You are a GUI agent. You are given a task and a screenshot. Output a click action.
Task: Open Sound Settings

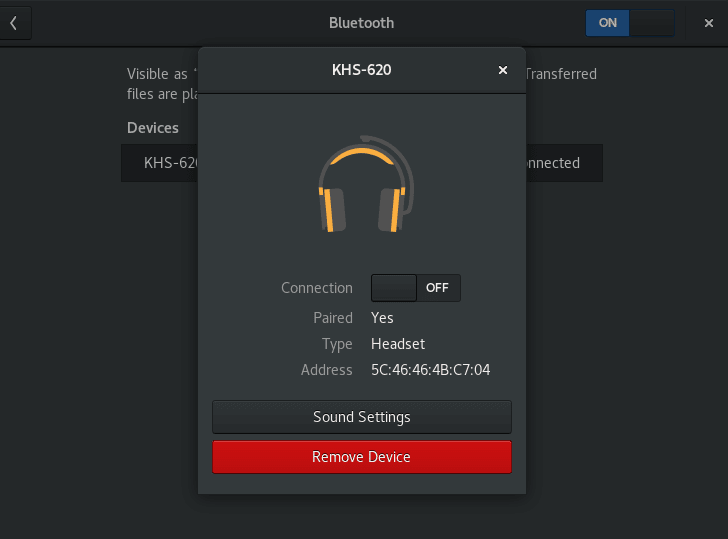[x=362, y=417]
